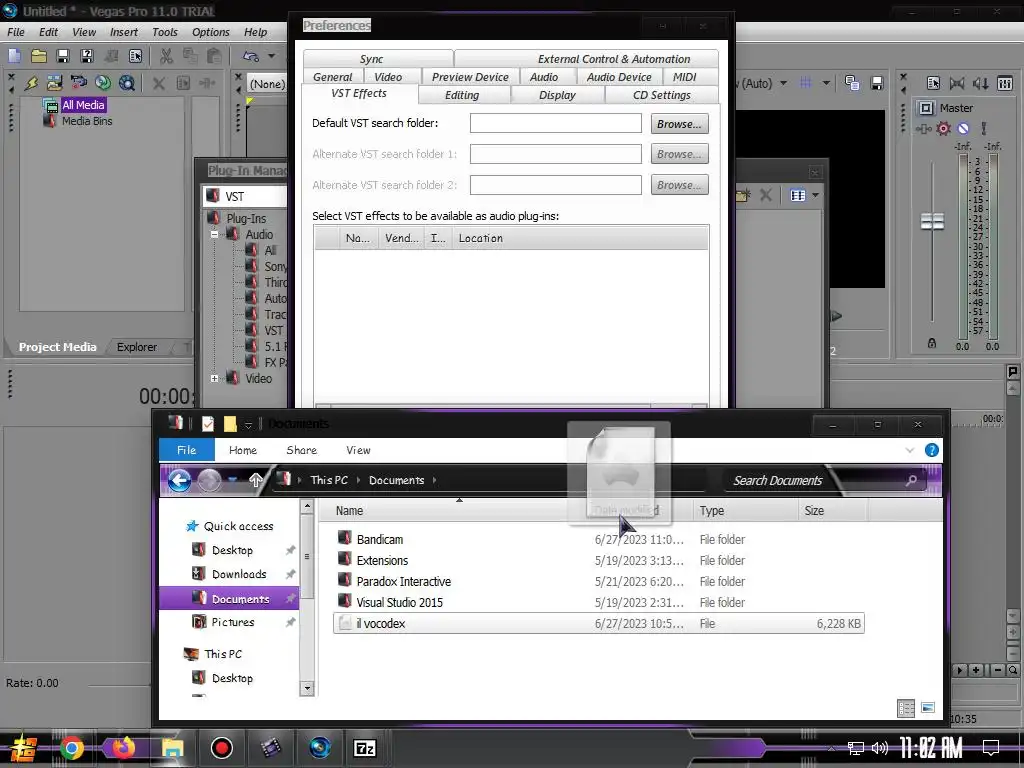Open the Options menu in Vegas

210,32
